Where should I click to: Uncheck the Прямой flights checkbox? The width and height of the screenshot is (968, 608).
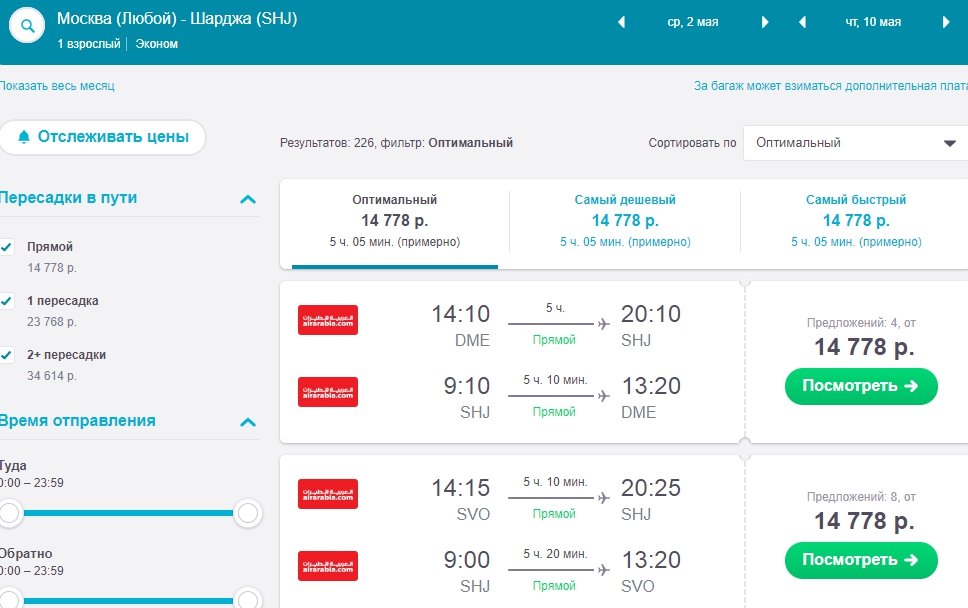6,247
